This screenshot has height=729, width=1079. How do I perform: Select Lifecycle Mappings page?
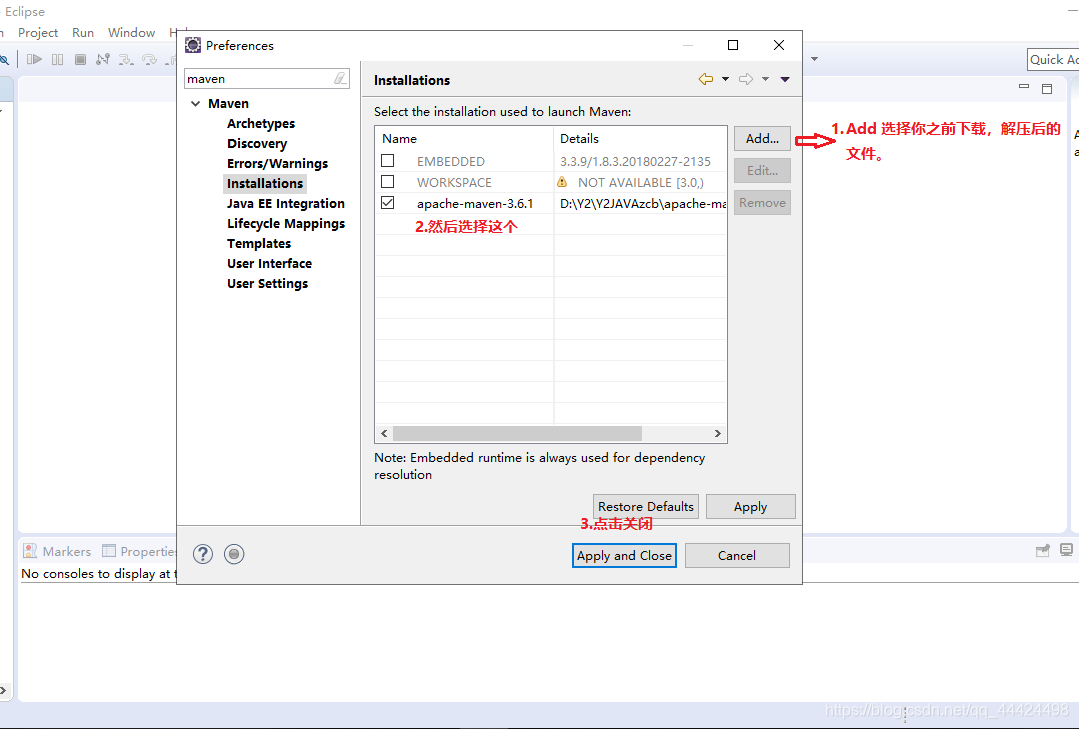[286, 223]
